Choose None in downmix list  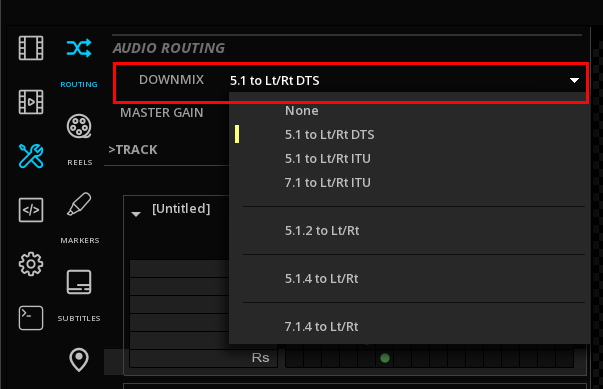point(302,111)
